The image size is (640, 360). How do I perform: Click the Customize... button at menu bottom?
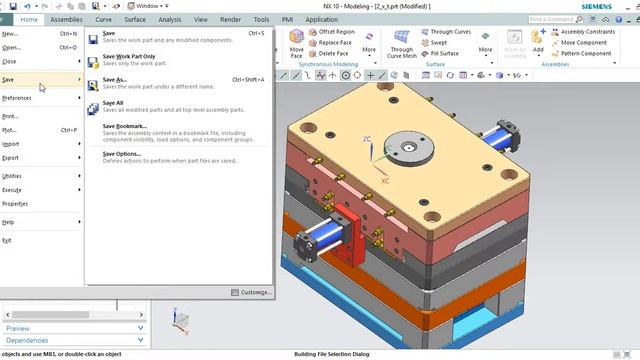coord(251,292)
